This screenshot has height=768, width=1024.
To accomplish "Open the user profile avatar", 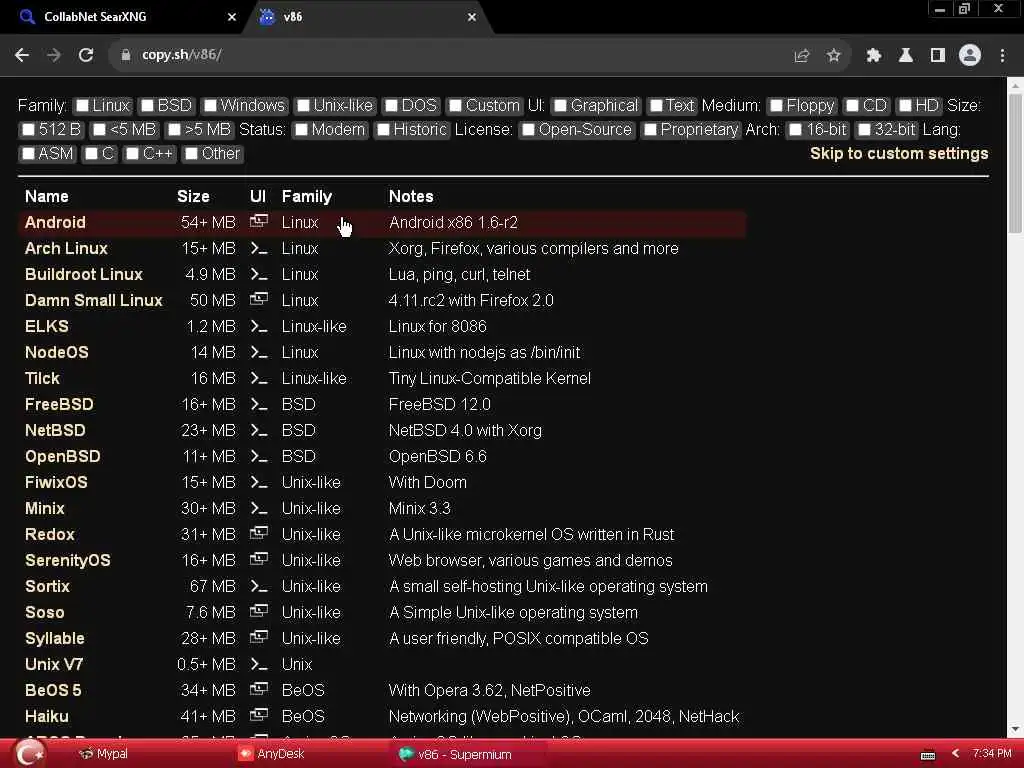I will click(x=970, y=56).
